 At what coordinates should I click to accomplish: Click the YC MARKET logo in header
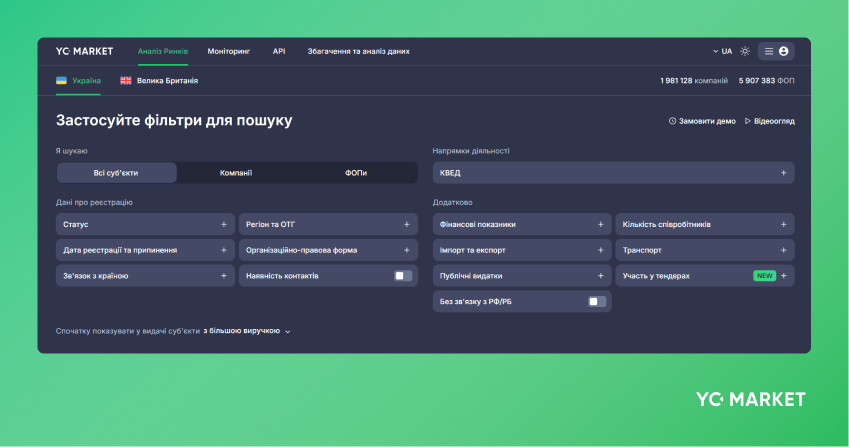pyautogui.click(x=84, y=51)
